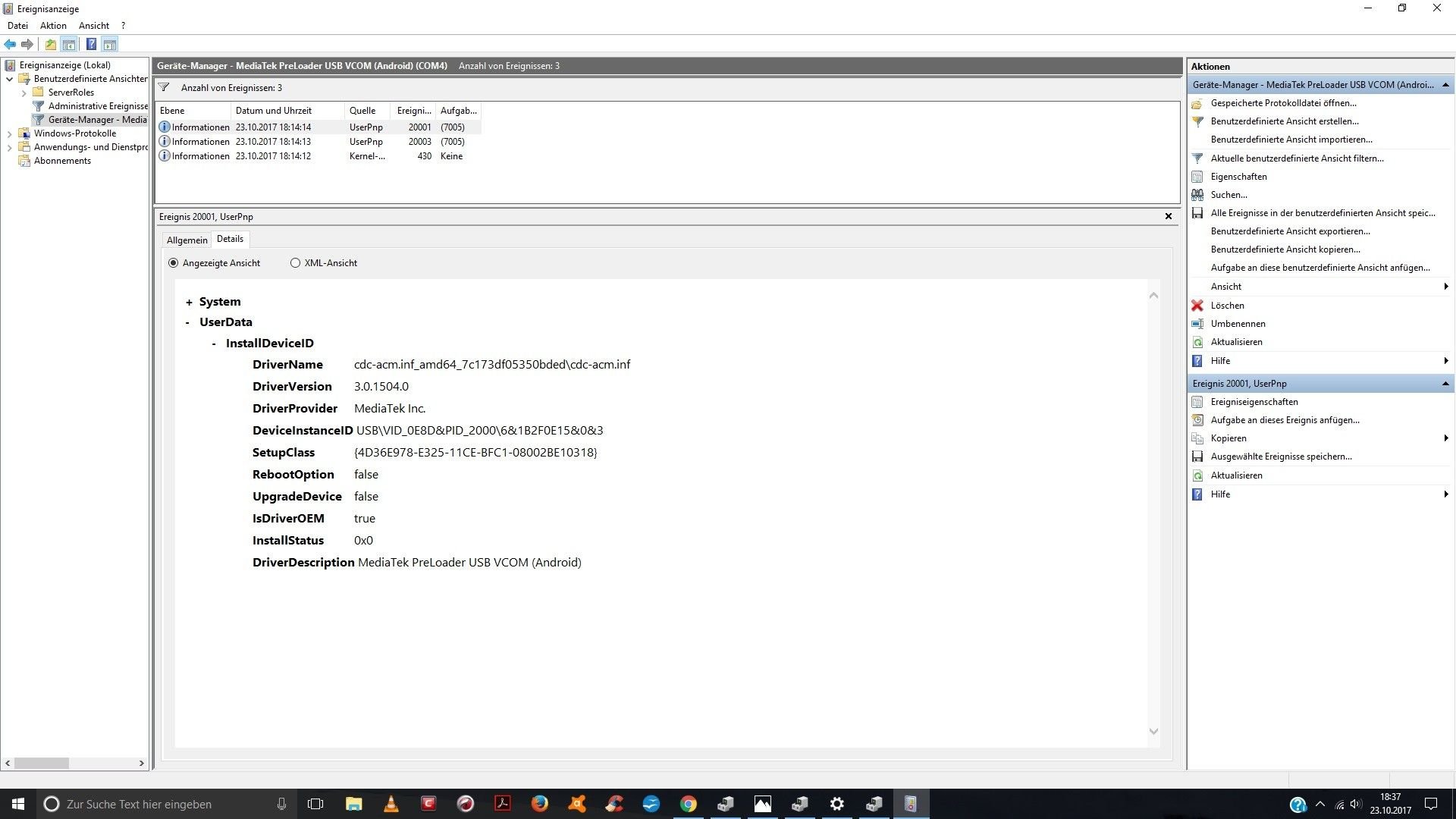
Task: Open Task View from the taskbar
Action: [x=315, y=804]
